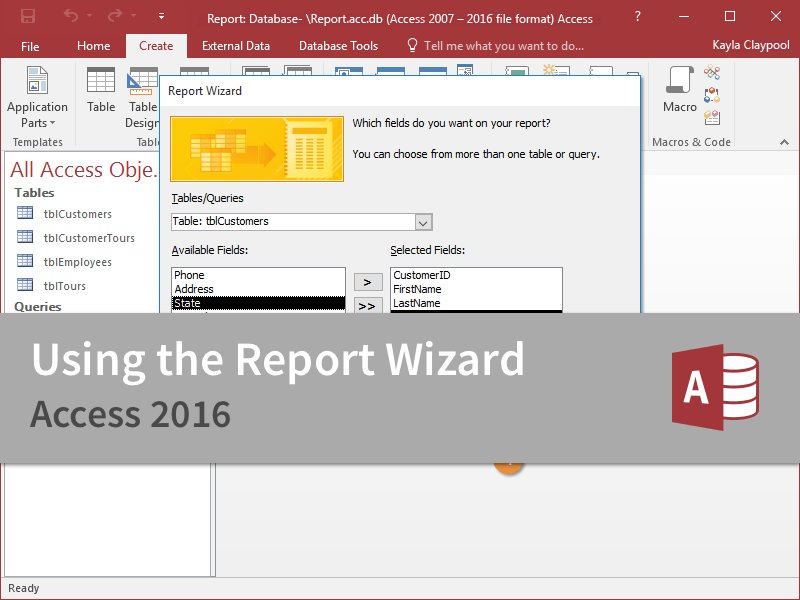
Task: Click the tblEmployees table icon
Action: [x=25, y=261]
